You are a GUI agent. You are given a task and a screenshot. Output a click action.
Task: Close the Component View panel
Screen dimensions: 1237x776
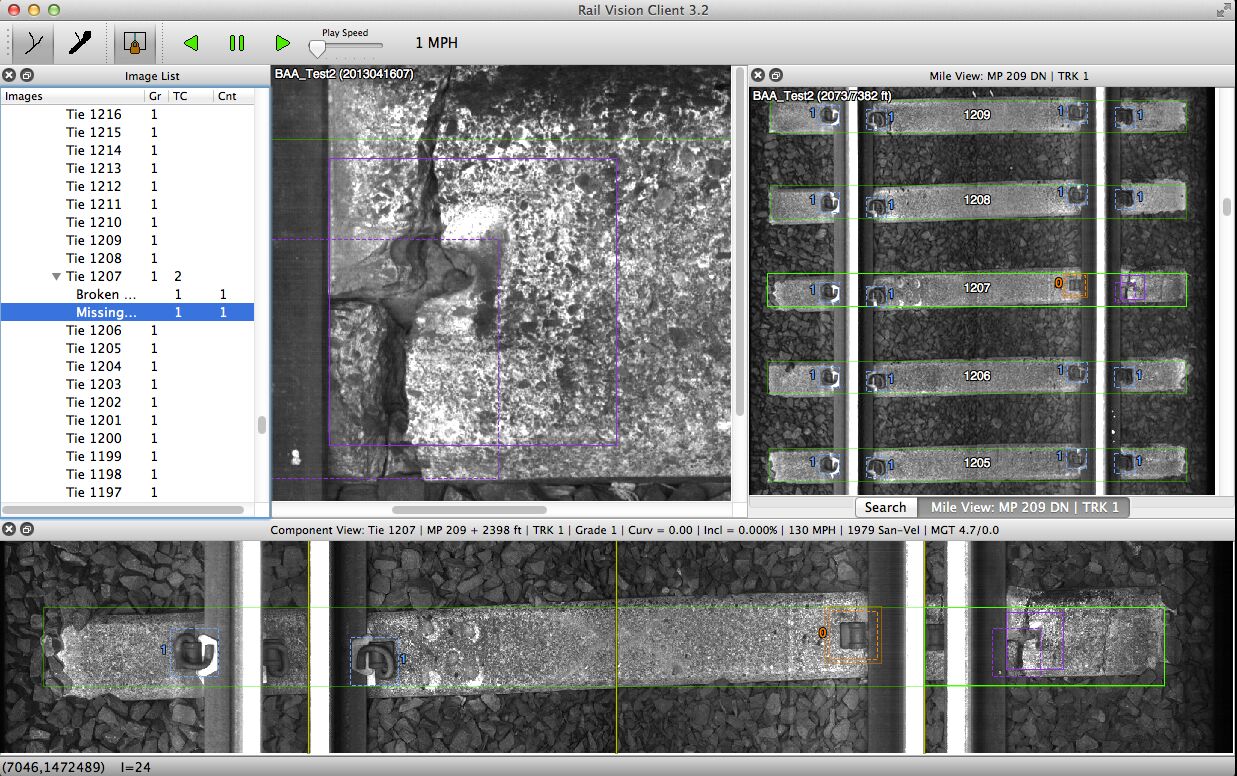[9, 529]
